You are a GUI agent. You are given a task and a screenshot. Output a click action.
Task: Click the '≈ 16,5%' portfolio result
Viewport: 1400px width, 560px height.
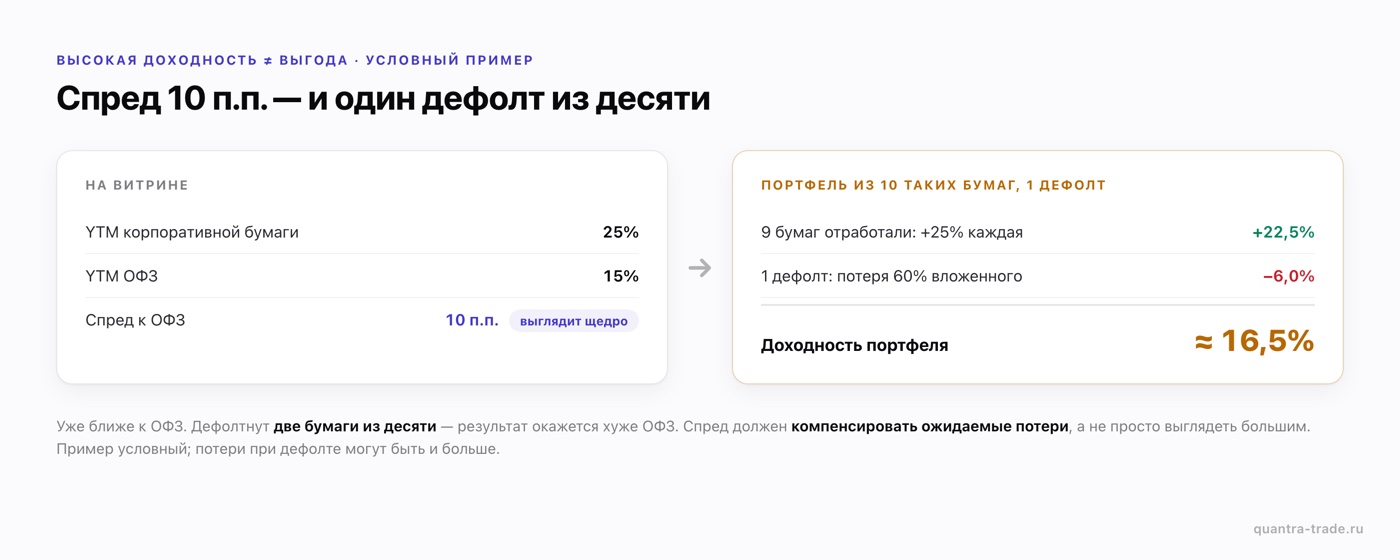coord(1254,341)
